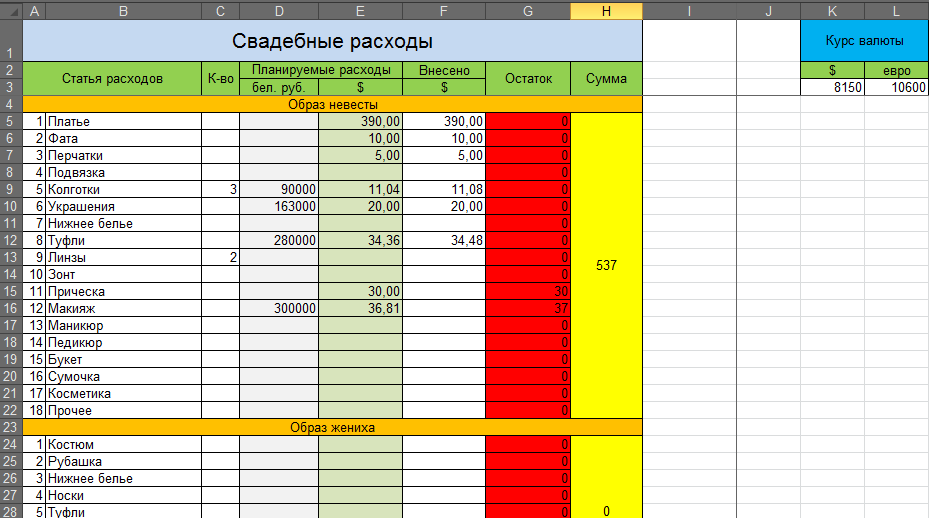The image size is (929, 518).
Task: Select the "Статья расходов" header cell
Action: click(x=112, y=79)
